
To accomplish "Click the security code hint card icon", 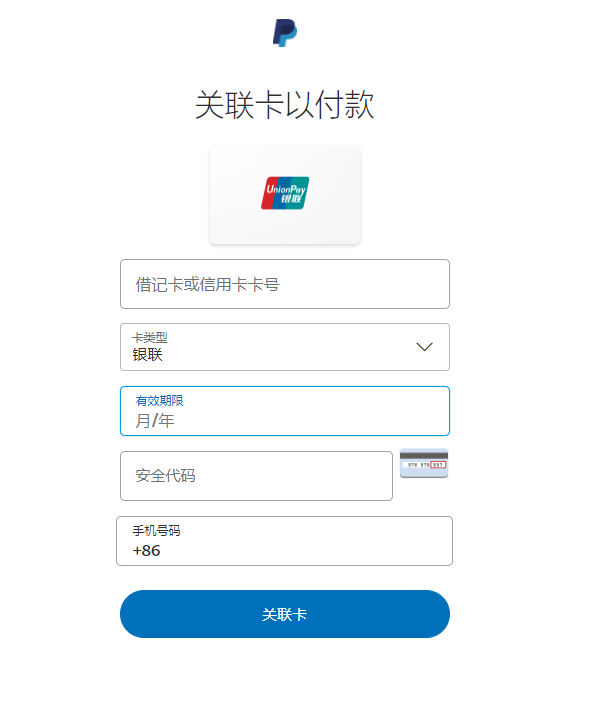I will [x=424, y=464].
